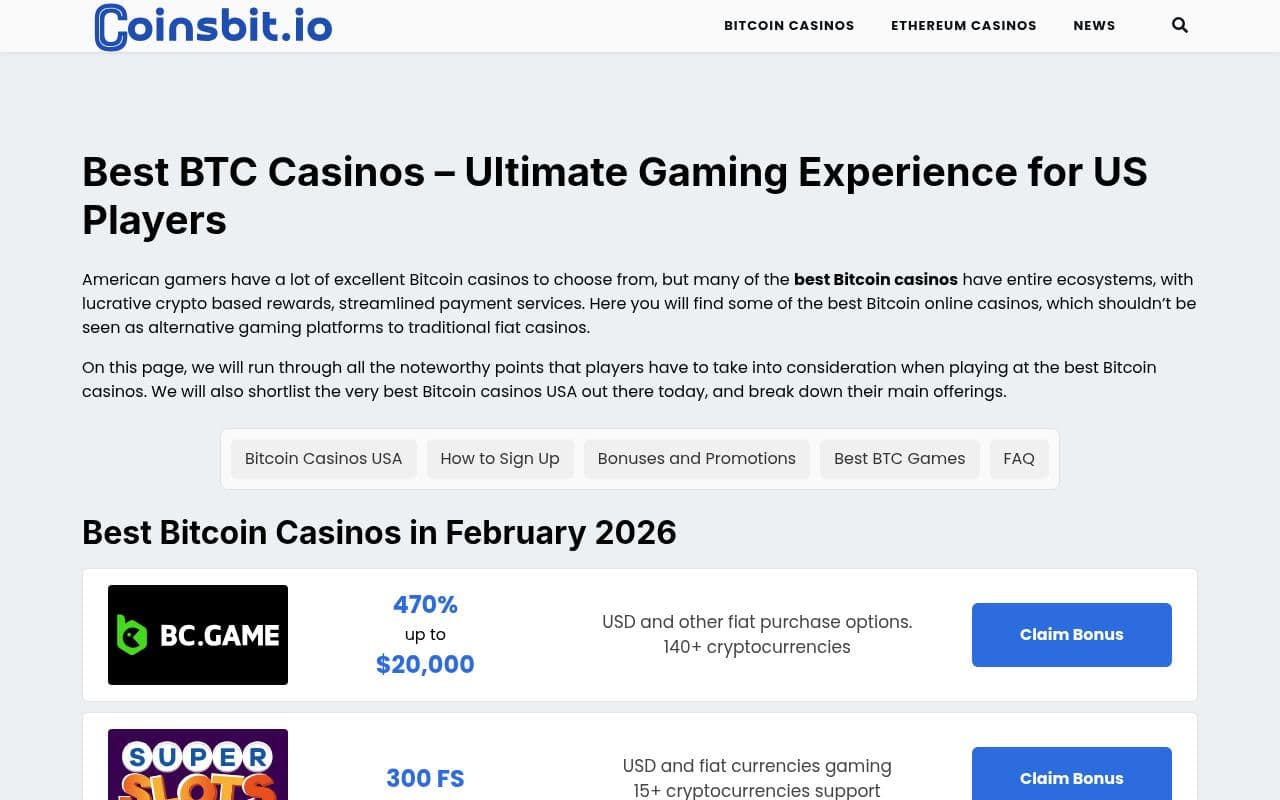Click the Super Slots casino logo
1280x800 pixels.
[198, 765]
